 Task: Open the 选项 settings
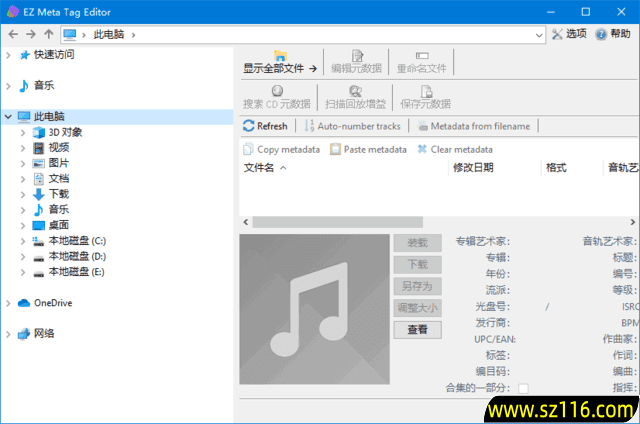click(568, 34)
